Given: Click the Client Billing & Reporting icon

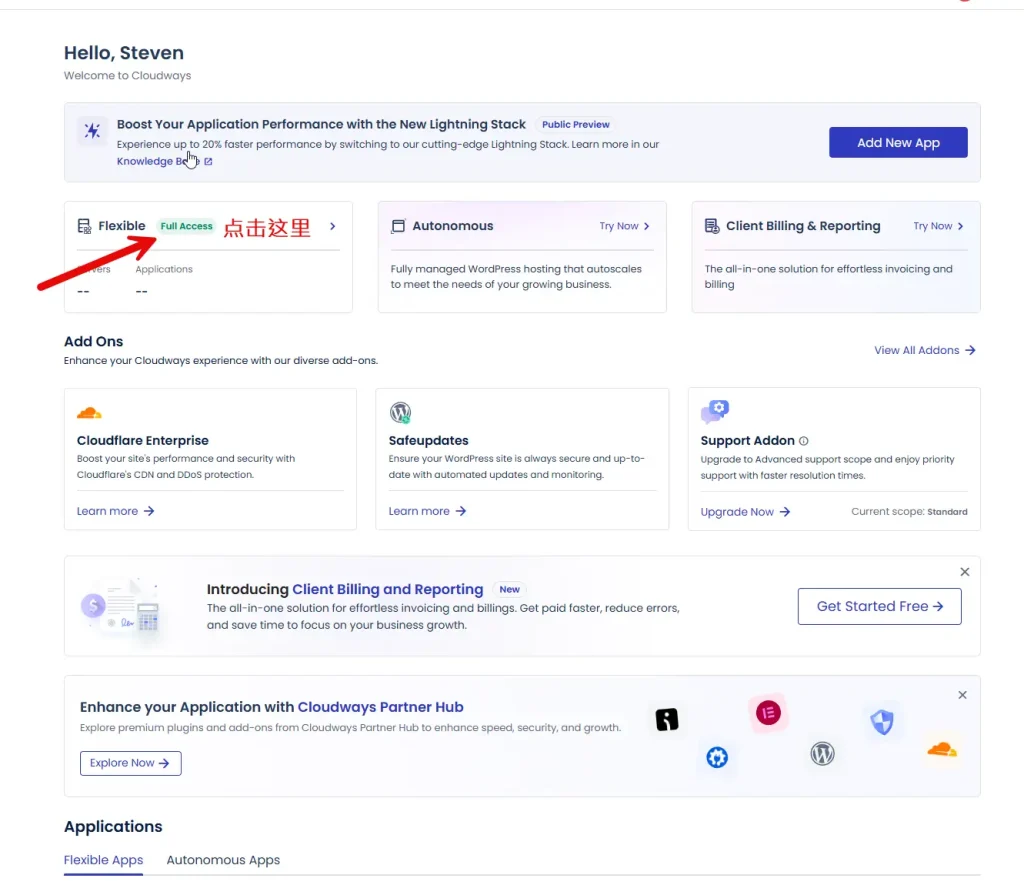Looking at the screenshot, I should tap(712, 226).
